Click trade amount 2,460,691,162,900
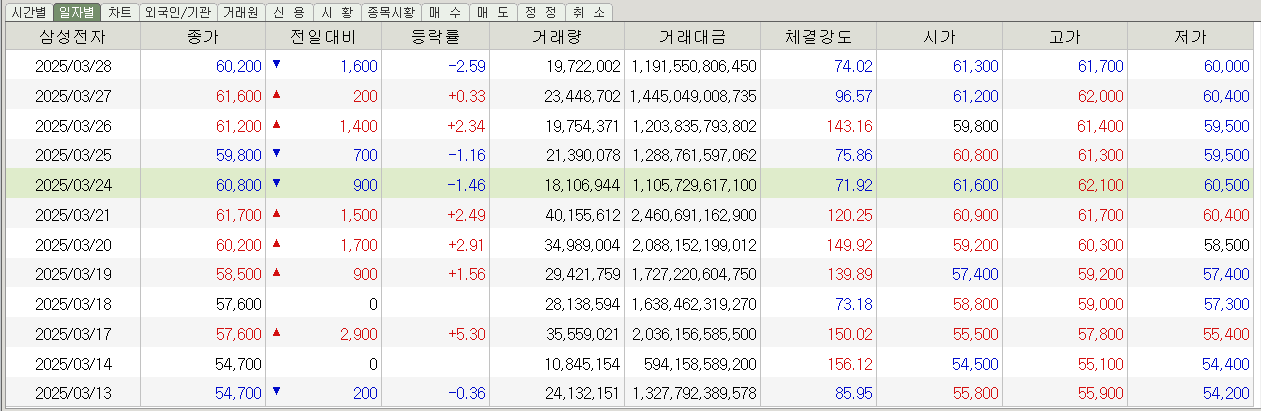1261x411 pixels. (x=693, y=215)
